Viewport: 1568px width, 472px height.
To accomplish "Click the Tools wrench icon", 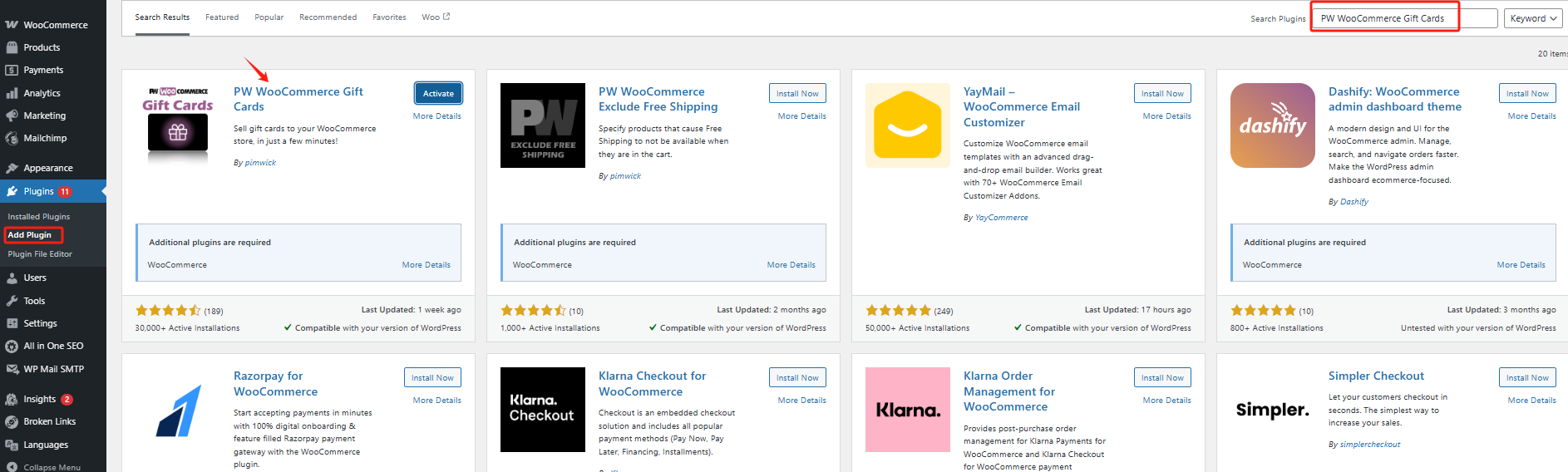I will (12, 301).
